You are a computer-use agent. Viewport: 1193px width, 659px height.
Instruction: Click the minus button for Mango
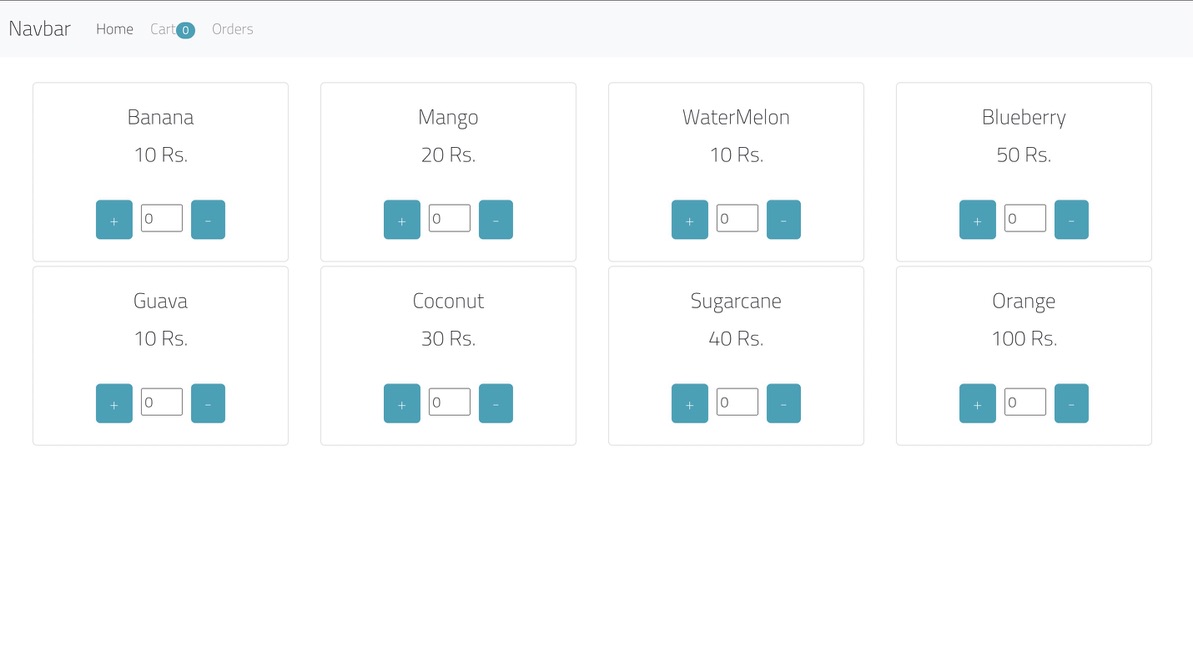tap(496, 219)
